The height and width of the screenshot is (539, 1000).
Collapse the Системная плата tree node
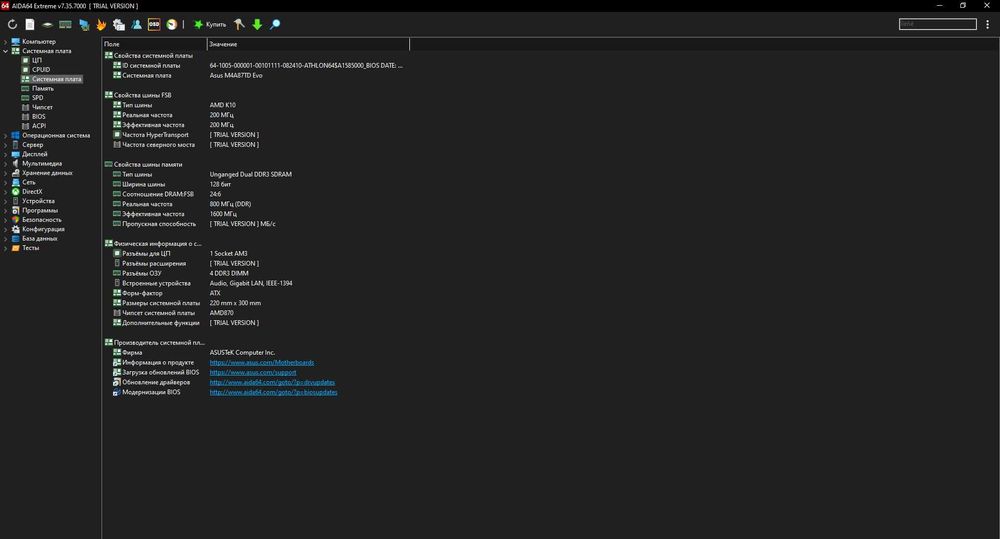click(x=5, y=50)
